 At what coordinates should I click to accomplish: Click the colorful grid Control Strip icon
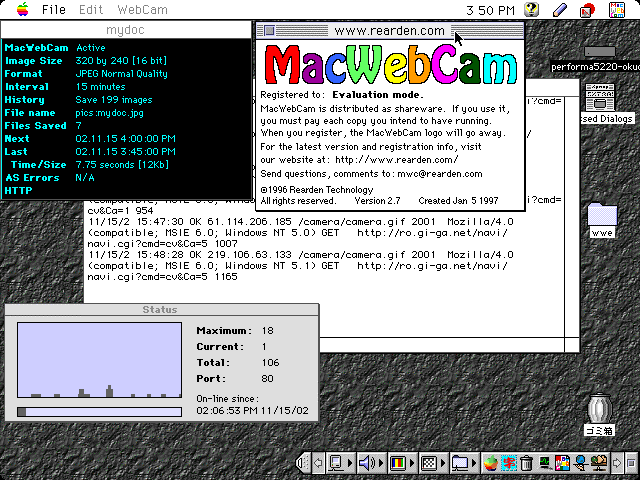(562, 463)
